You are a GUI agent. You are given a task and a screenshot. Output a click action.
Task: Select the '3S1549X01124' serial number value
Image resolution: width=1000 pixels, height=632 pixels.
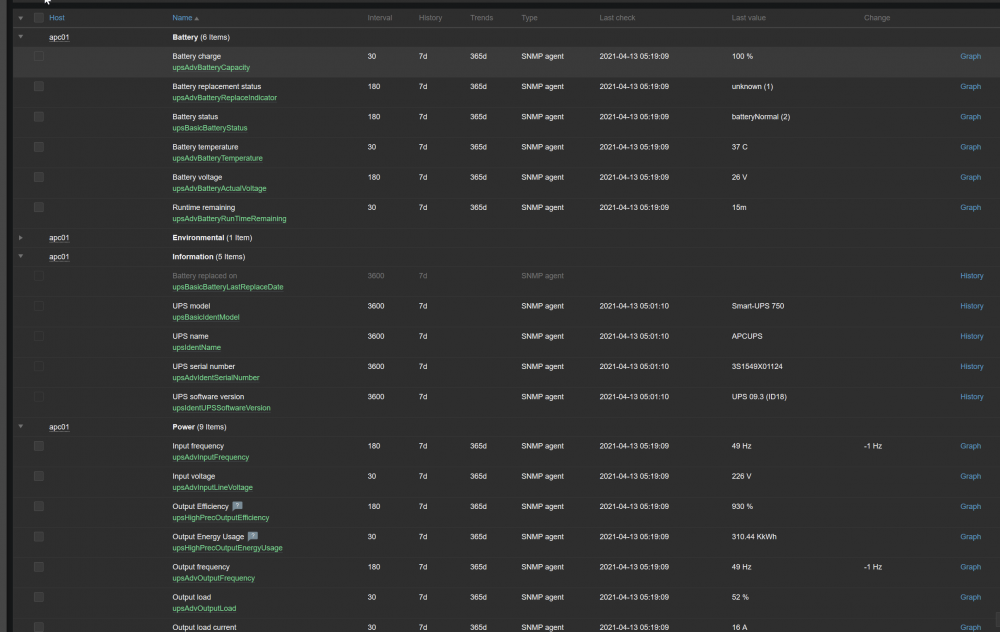[756, 366]
